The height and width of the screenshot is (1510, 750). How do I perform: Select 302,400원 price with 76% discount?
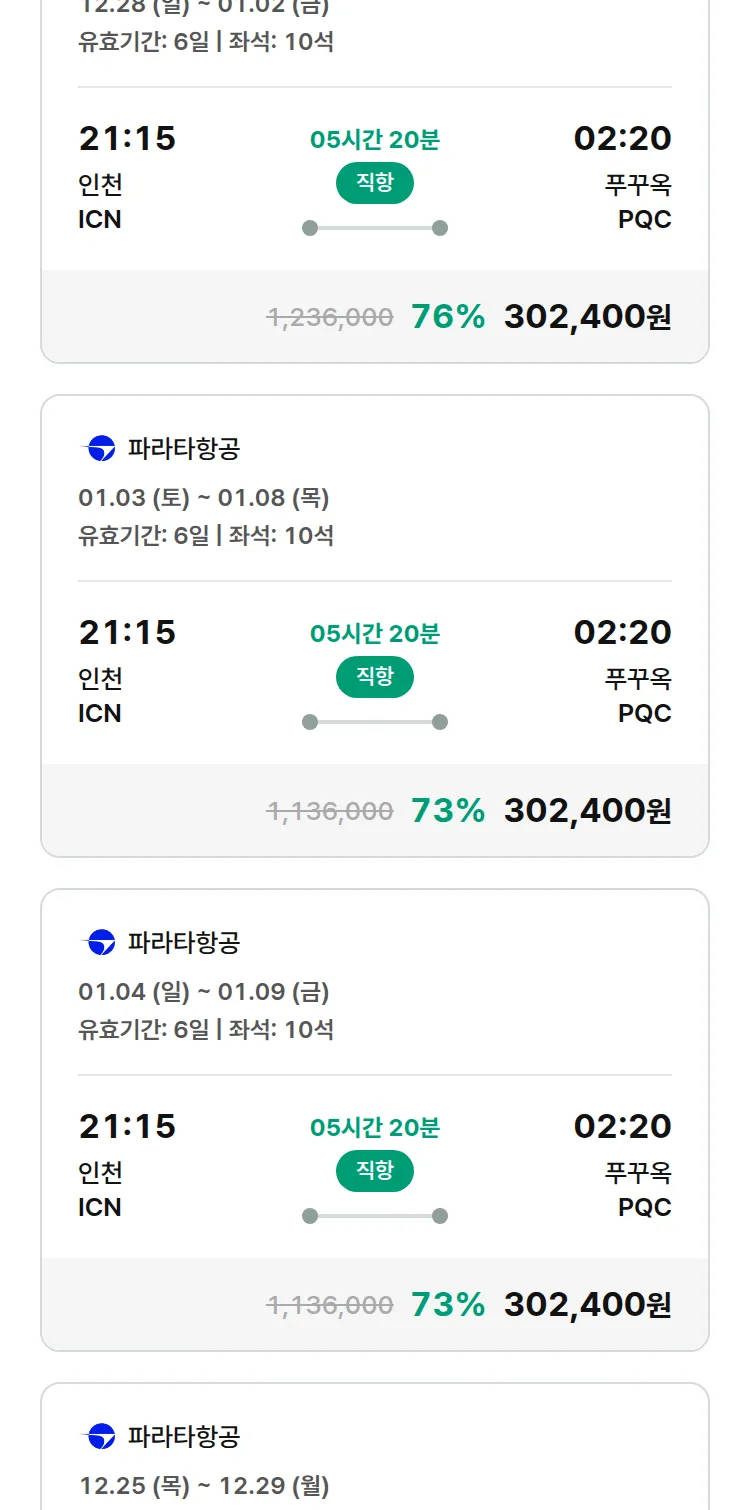pyautogui.click(x=587, y=317)
